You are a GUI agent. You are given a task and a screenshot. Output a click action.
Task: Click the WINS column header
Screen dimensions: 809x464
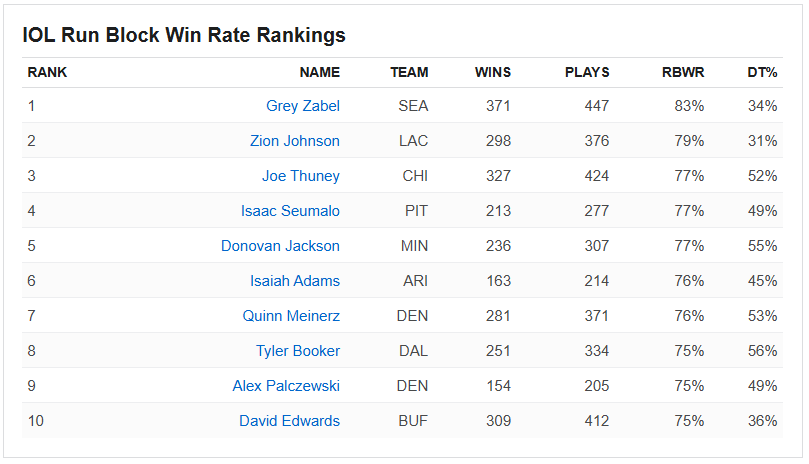click(x=492, y=72)
